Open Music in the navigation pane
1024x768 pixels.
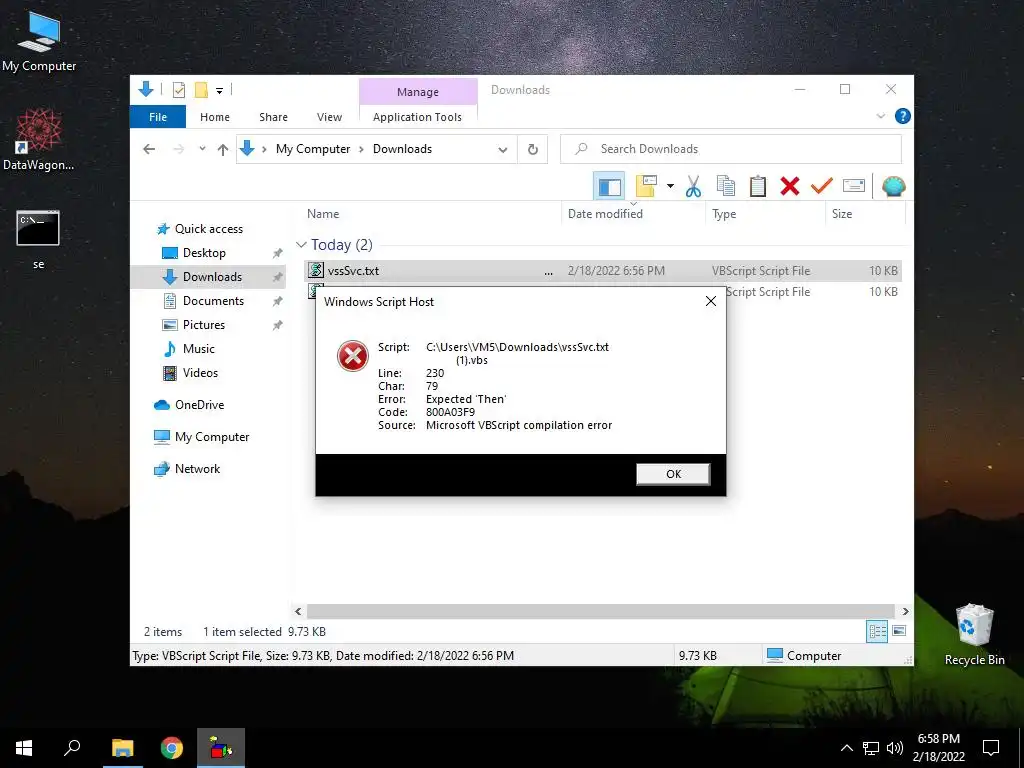tap(199, 349)
